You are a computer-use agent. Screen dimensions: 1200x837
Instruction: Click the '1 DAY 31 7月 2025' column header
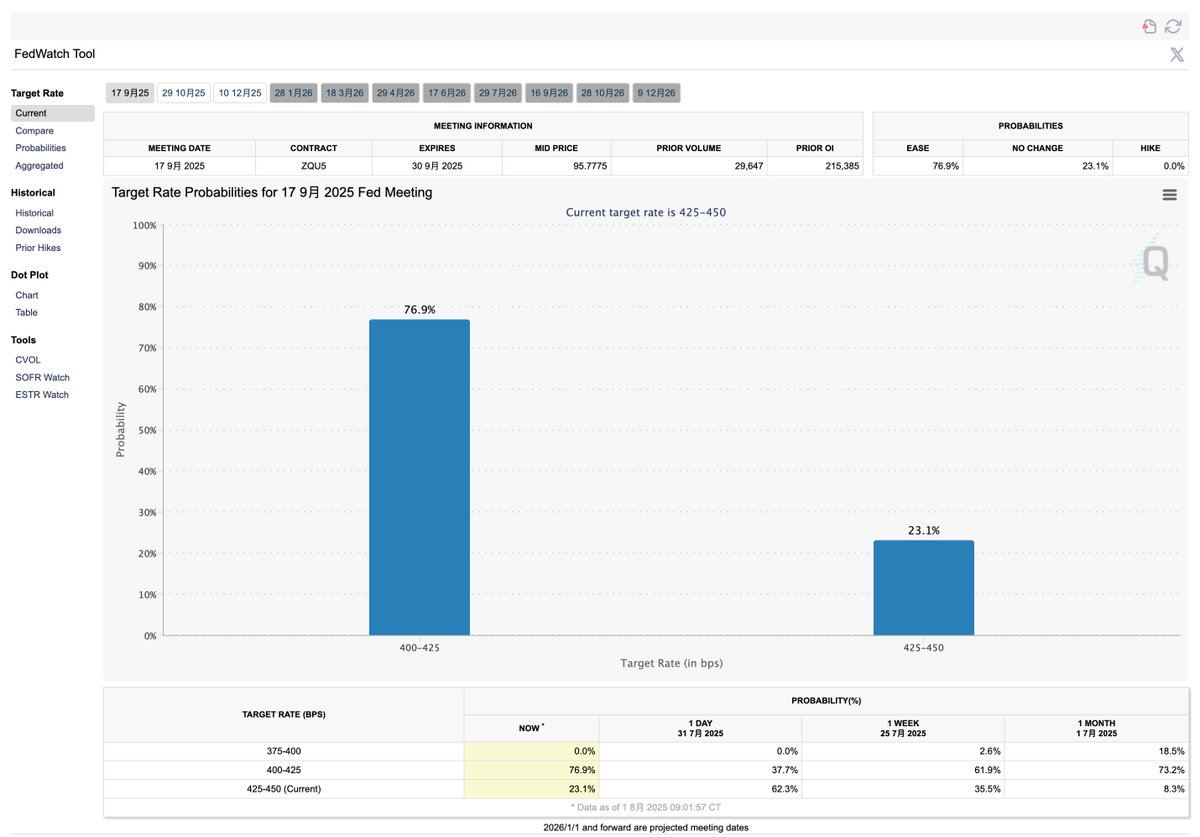coord(700,728)
